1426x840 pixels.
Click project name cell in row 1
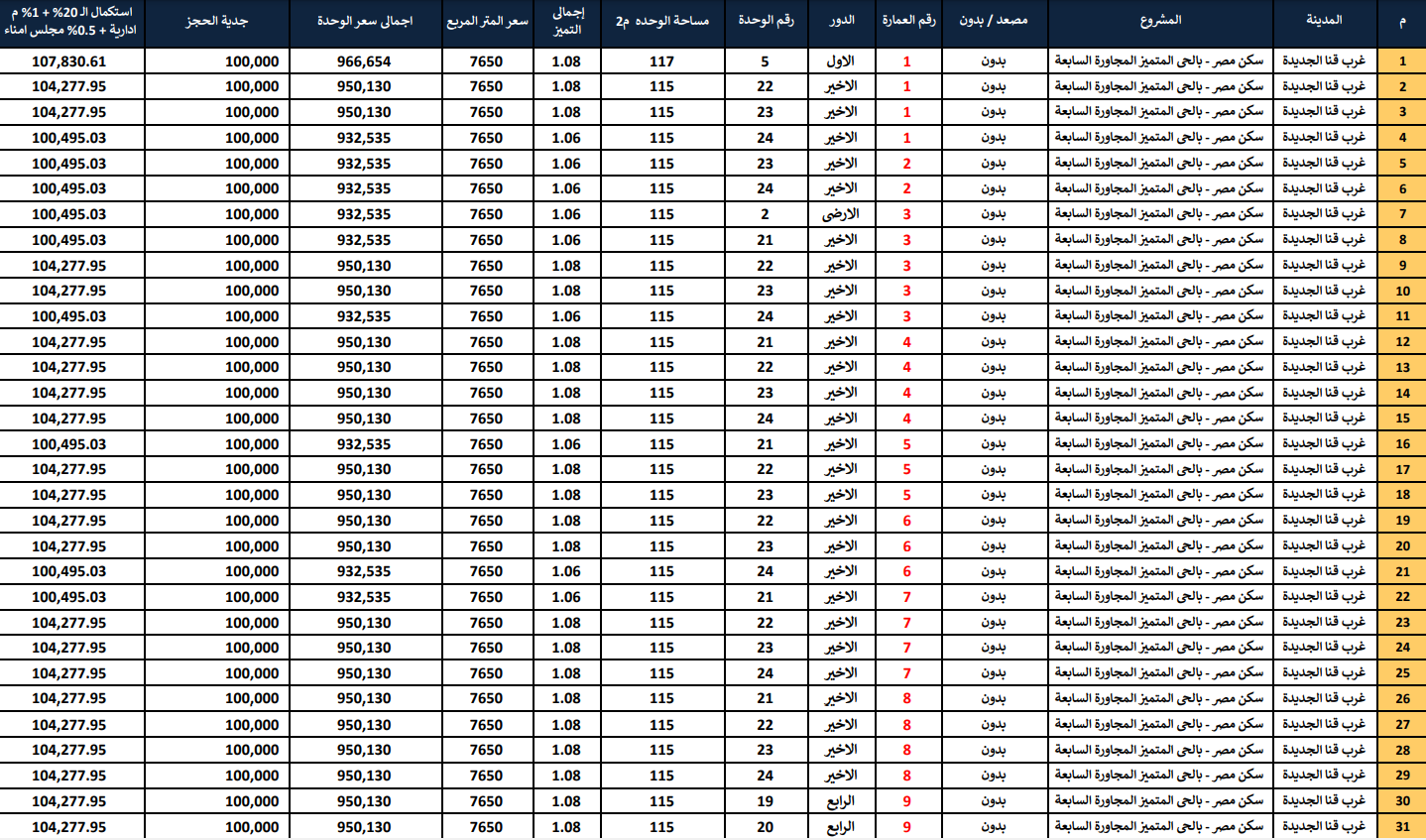[x=1159, y=60]
